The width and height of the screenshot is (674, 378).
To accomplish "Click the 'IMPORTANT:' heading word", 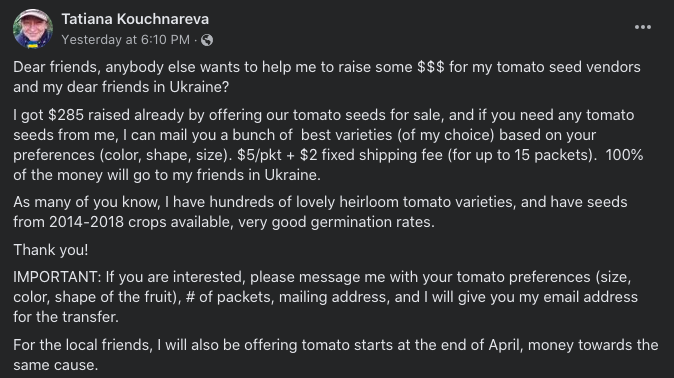I will coord(57,277).
